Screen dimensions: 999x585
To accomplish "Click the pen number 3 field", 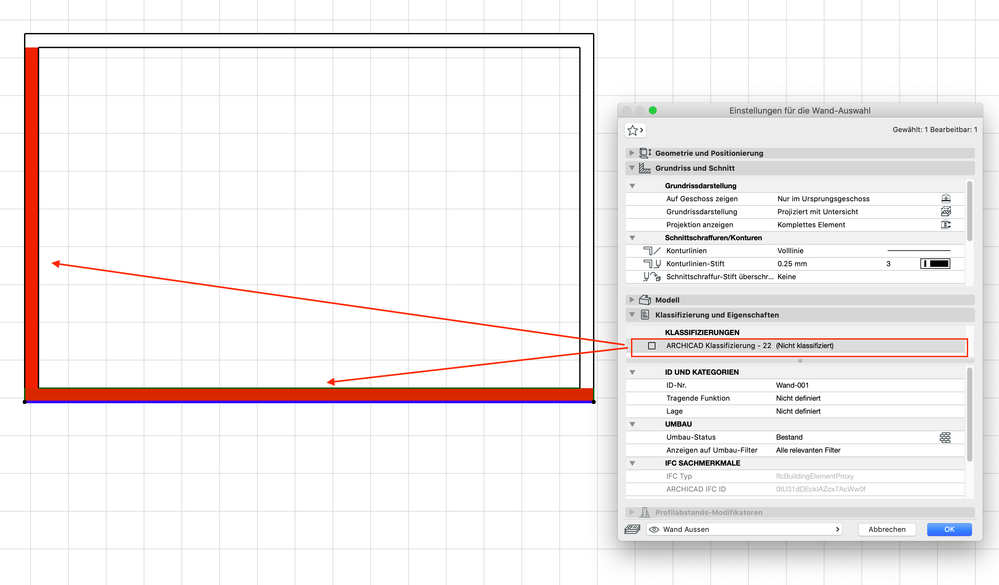I will tap(888, 264).
